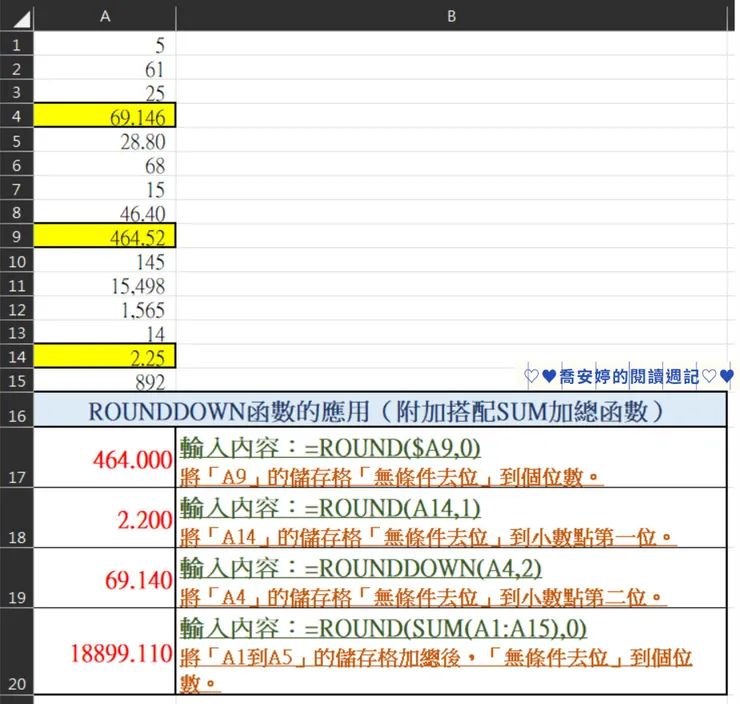Select row 12 header
Screen dimensions: 740x704
(x=17, y=308)
